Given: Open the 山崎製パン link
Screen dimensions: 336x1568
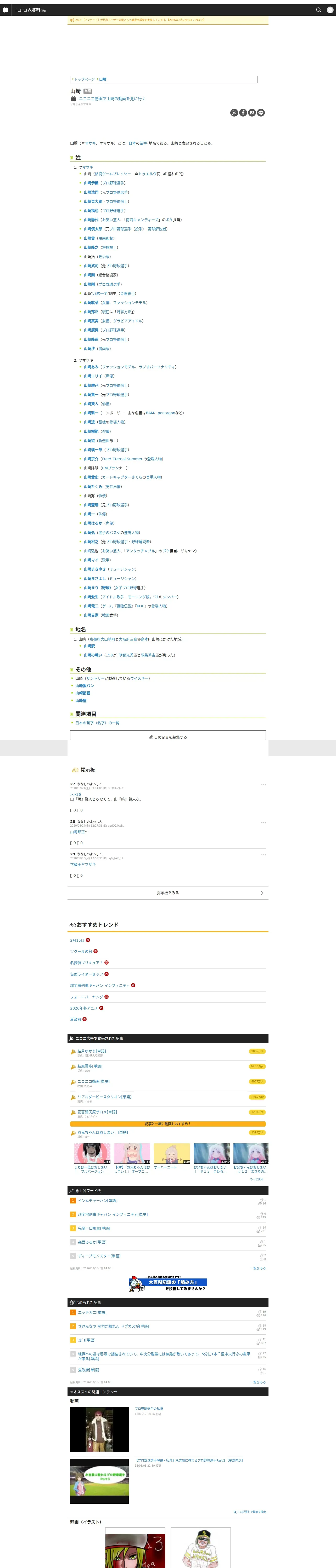Looking at the screenshot, I should [84, 686].
